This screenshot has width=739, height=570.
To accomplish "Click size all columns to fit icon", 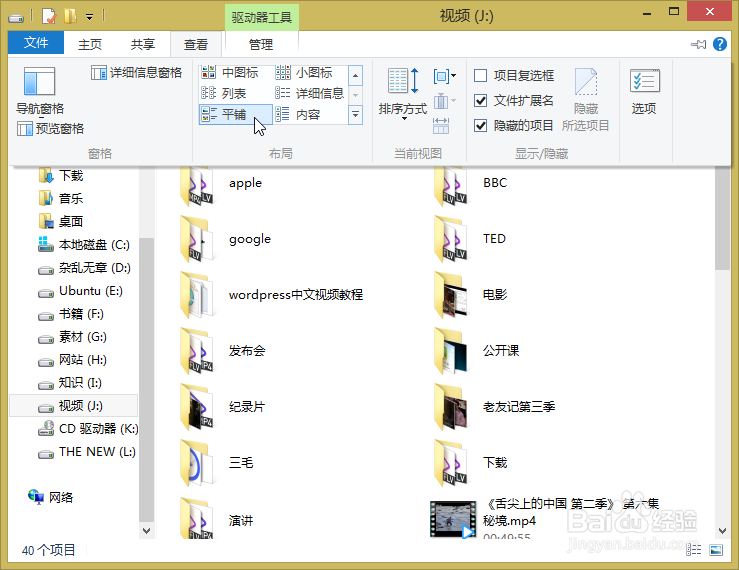I will point(441,126).
